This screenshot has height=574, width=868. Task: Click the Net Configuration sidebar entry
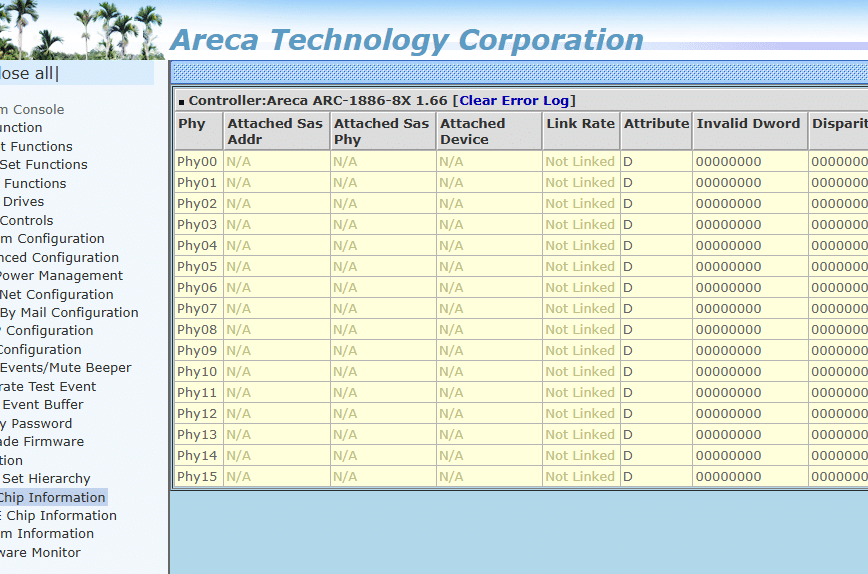(57, 295)
